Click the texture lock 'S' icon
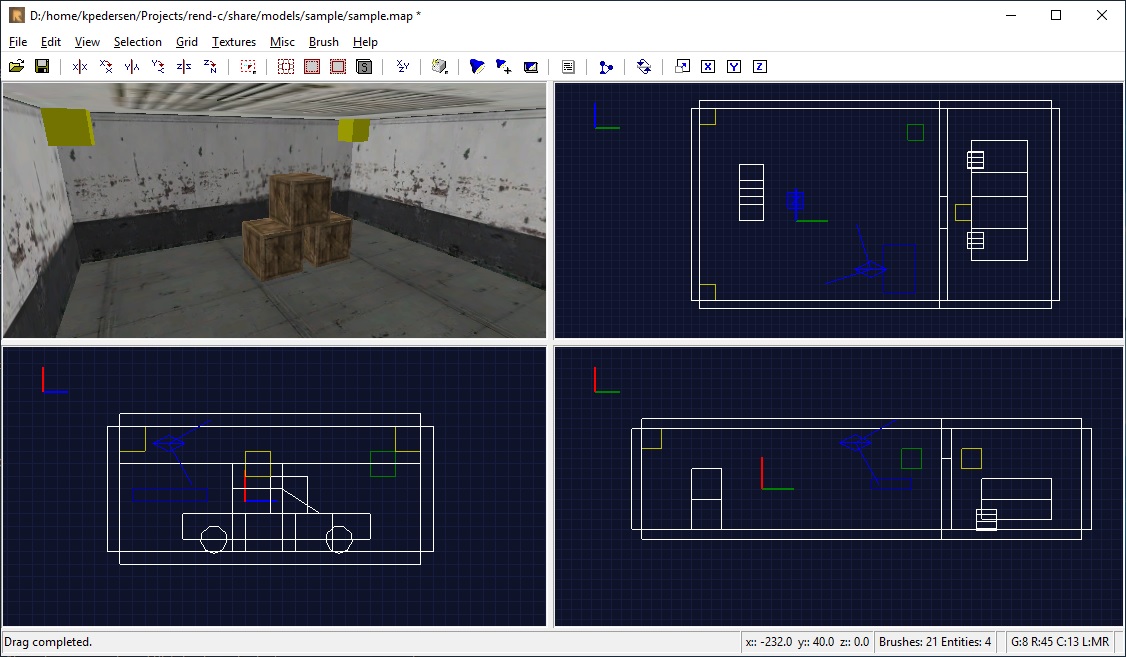Viewport: 1126px width, 657px height. pyautogui.click(x=364, y=66)
